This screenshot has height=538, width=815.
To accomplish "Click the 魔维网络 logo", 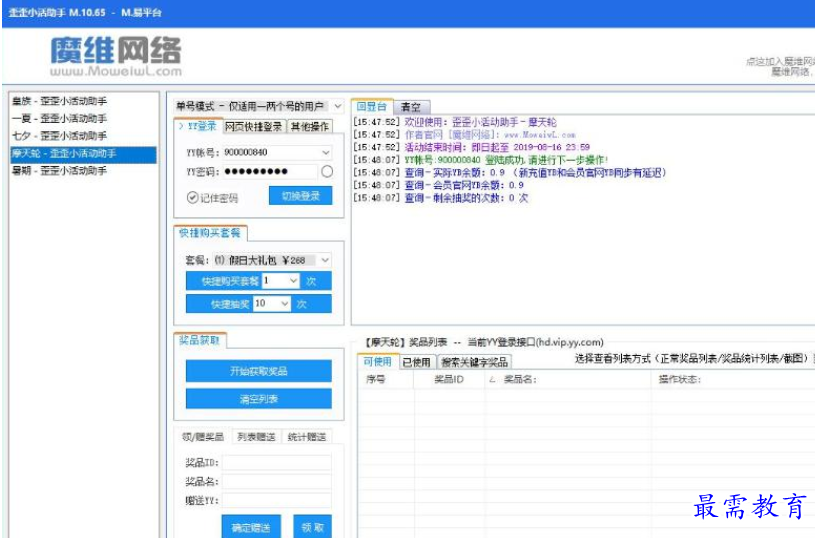I will click(116, 56).
